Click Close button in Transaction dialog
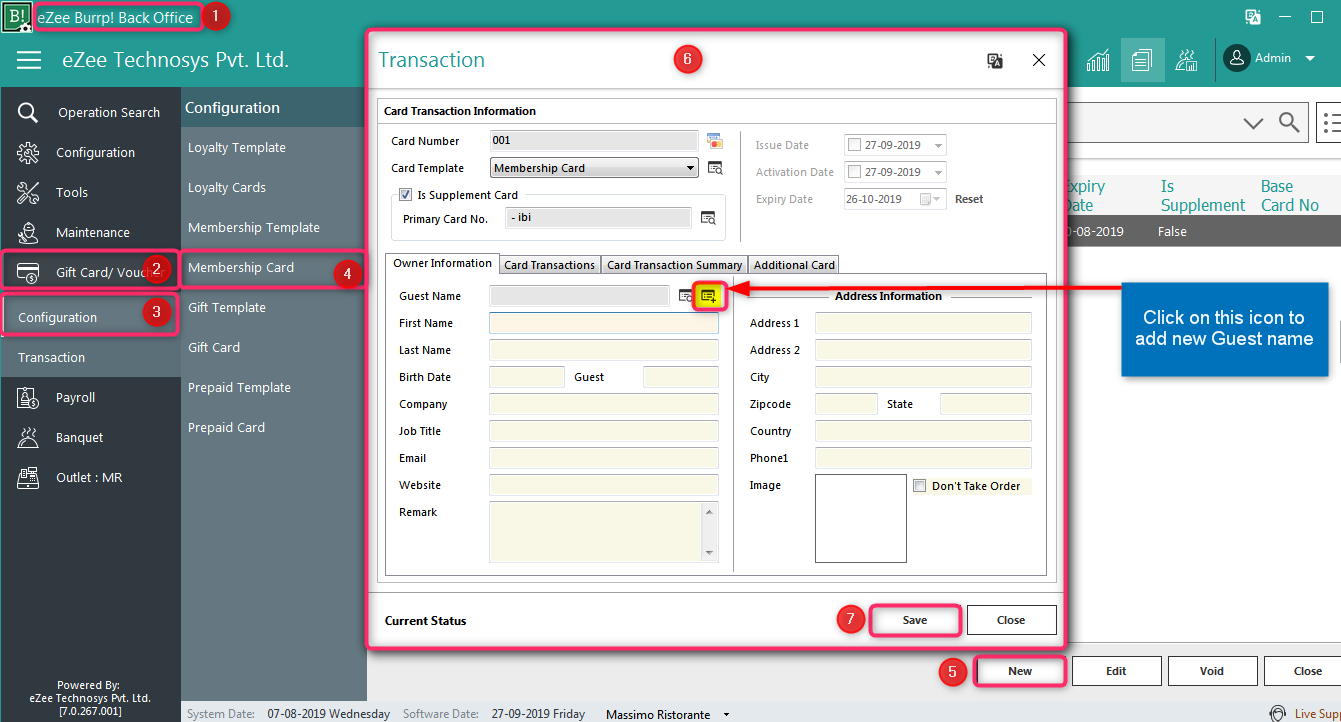The height and width of the screenshot is (722, 1341). pos(1011,620)
